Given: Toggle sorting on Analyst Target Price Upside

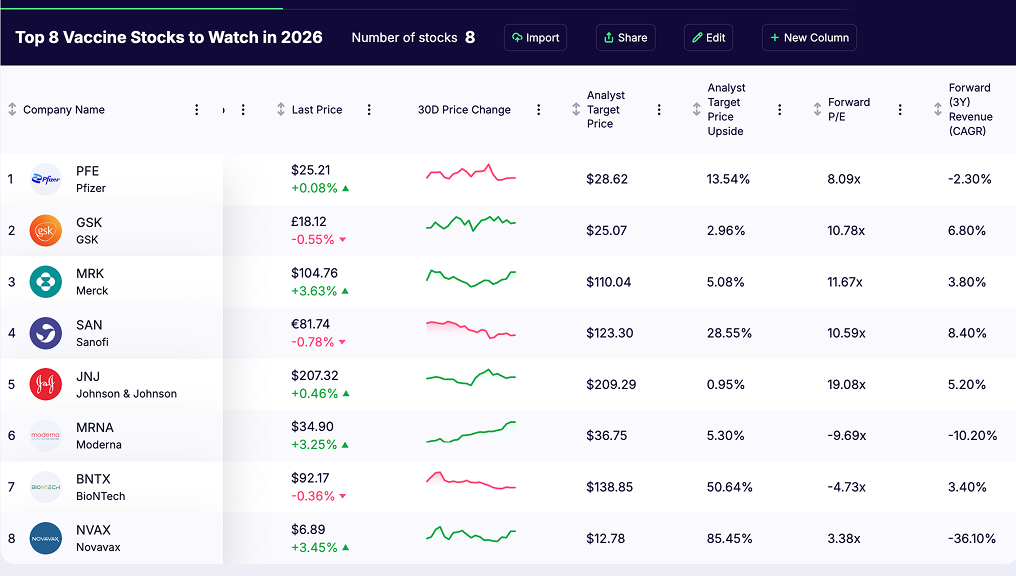Looking at the screenshot, I should [x=696, y=110].
